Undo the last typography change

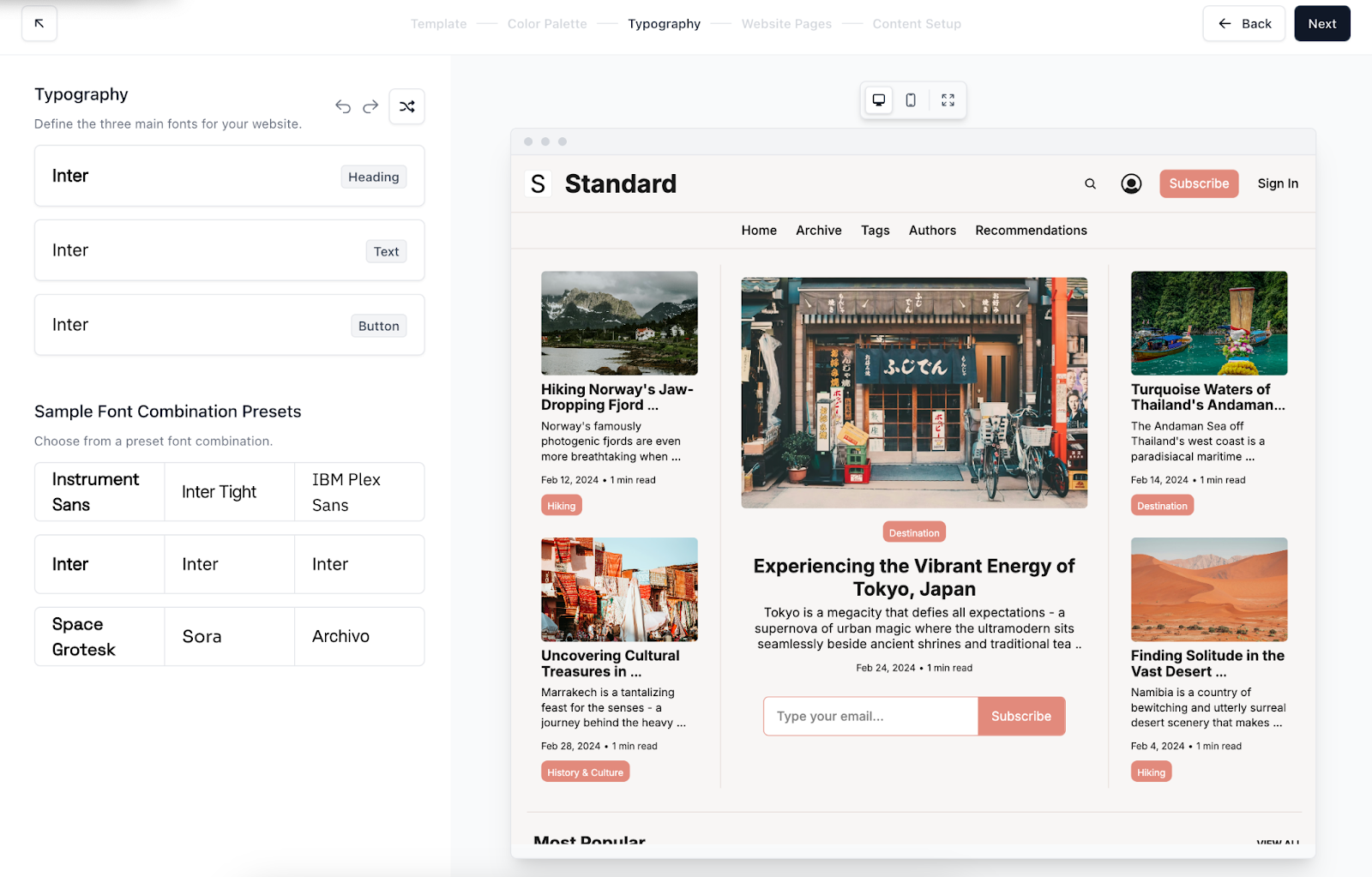[x=343, y=106]
